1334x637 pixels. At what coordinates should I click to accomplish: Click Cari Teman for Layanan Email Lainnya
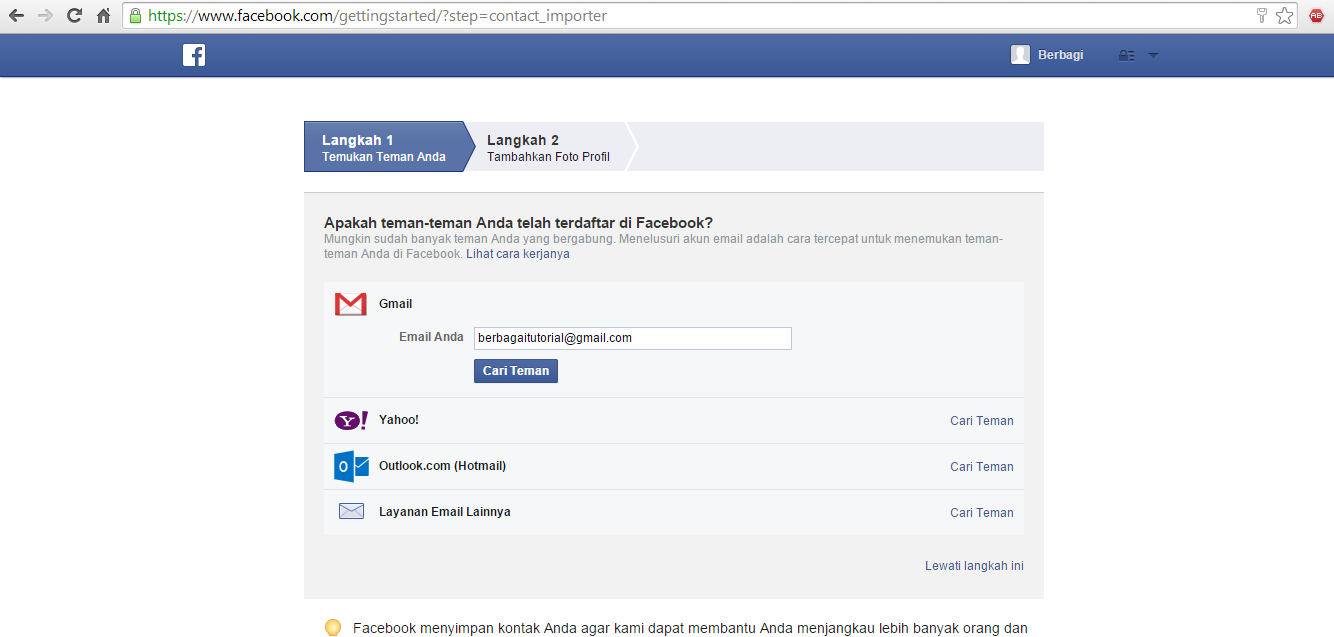(x=982, y=513)
